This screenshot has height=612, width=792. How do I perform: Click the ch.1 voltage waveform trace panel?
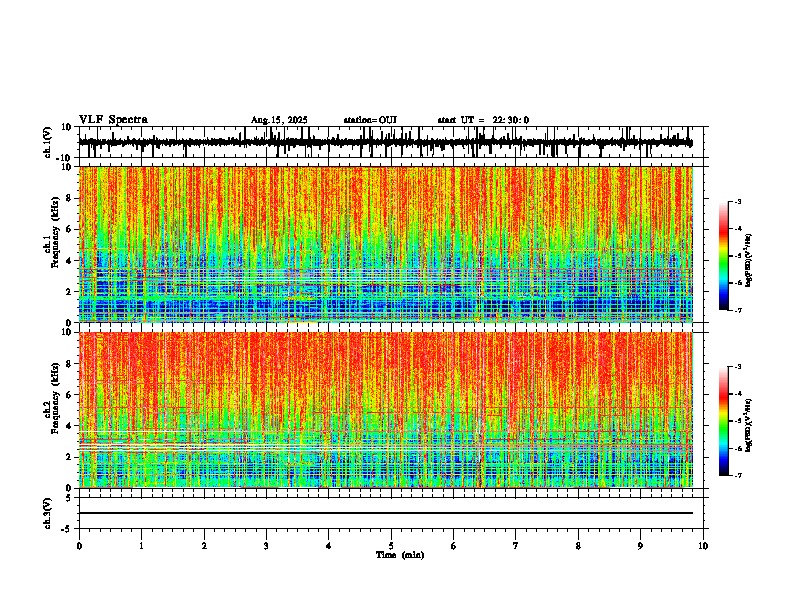[391, 142]
